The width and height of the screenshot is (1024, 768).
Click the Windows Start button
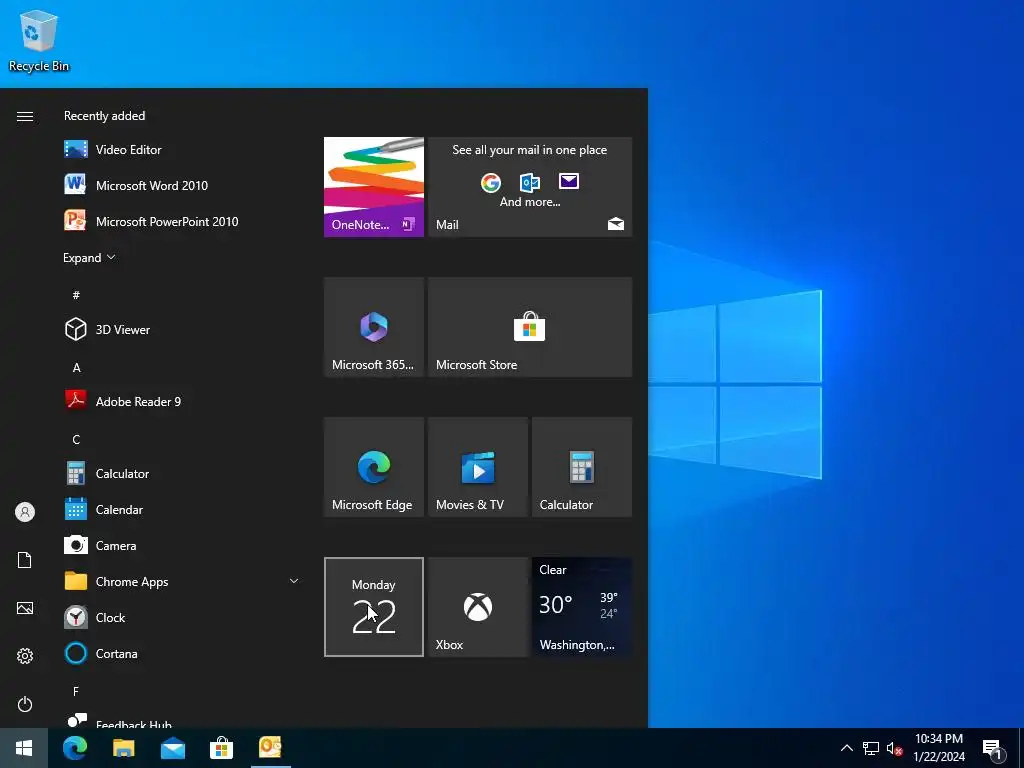(24, 748)
